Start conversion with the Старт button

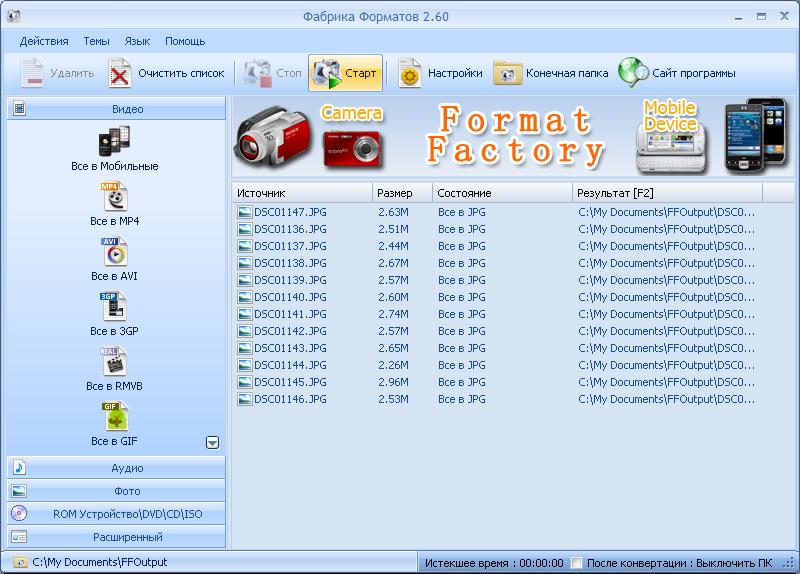click(345, 73)
